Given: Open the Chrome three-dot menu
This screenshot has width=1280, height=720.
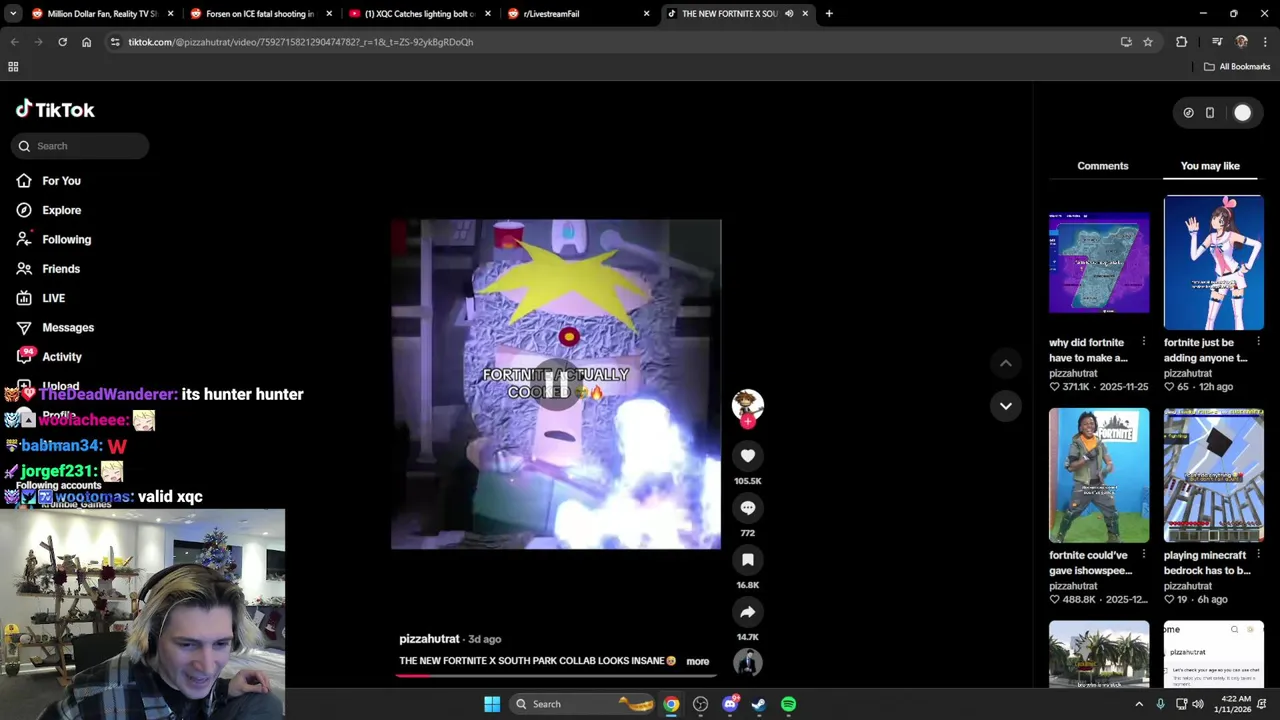Looking at the screenshot, I should (x=1265, y=42).
